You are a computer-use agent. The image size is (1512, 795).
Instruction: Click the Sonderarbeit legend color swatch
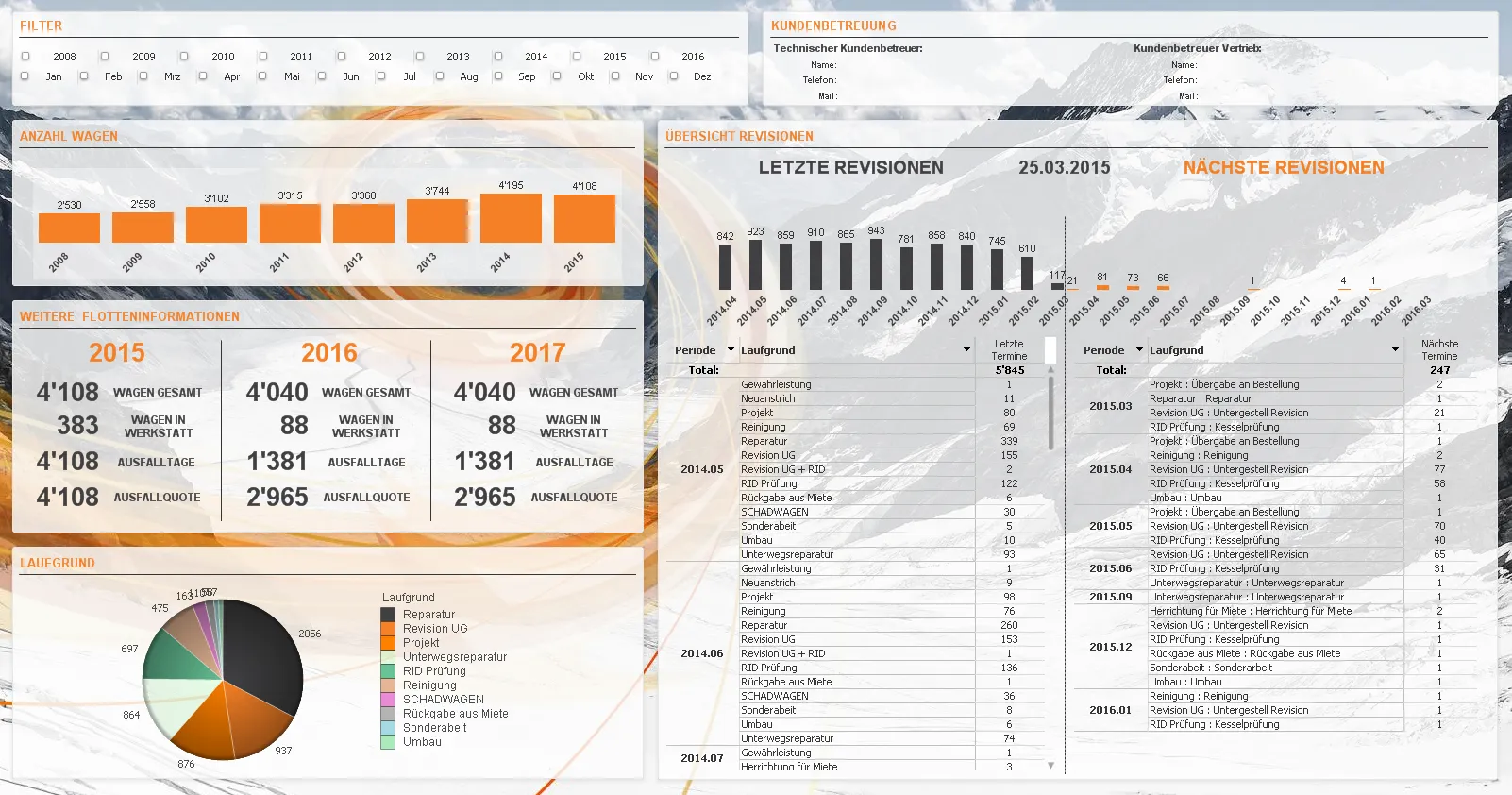pyautogui.click(x=388, y=728)
